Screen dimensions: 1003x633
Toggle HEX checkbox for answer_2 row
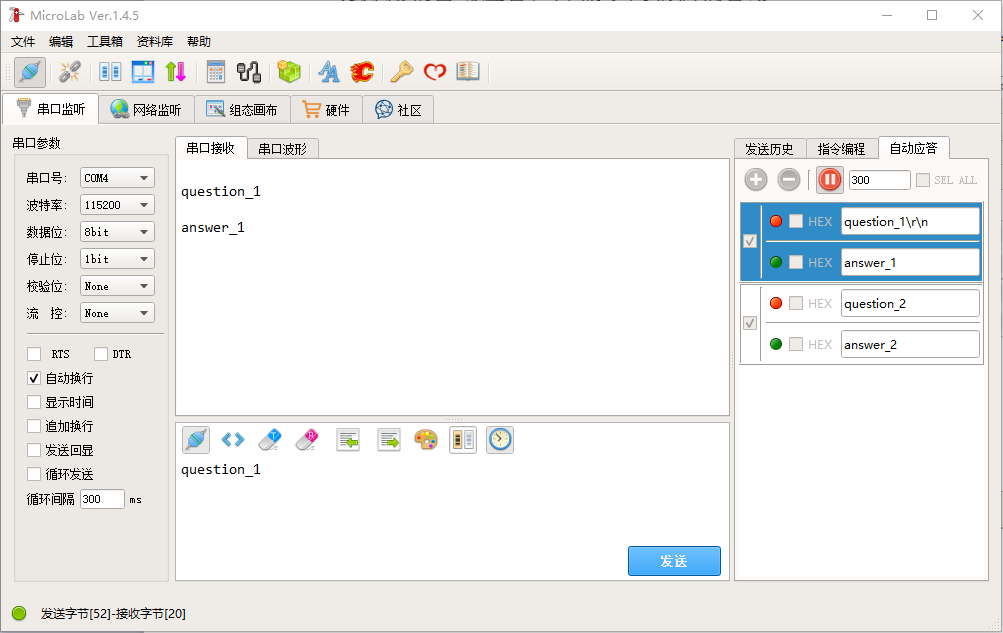[796, 344]
